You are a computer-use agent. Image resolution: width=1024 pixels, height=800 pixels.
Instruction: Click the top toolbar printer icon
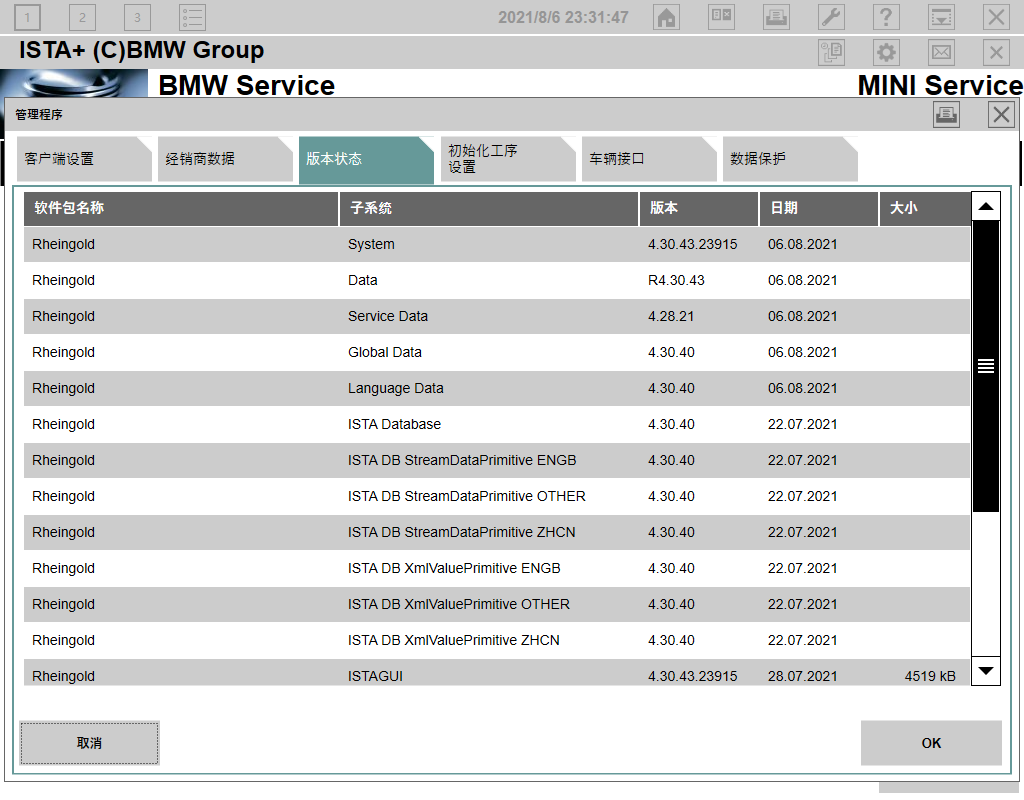point(776,17)
